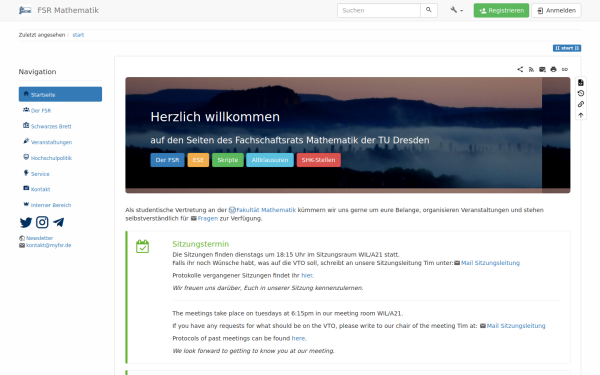Click the lightbulb icon beside Service
The width and height of the screenshot is (600, 375).
click(26, 173)
